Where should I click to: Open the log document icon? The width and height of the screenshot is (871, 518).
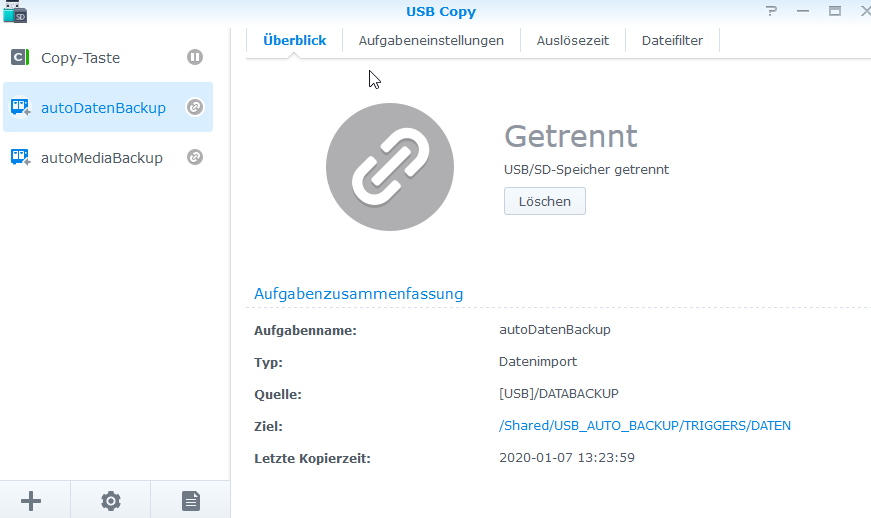pos(190,501)
